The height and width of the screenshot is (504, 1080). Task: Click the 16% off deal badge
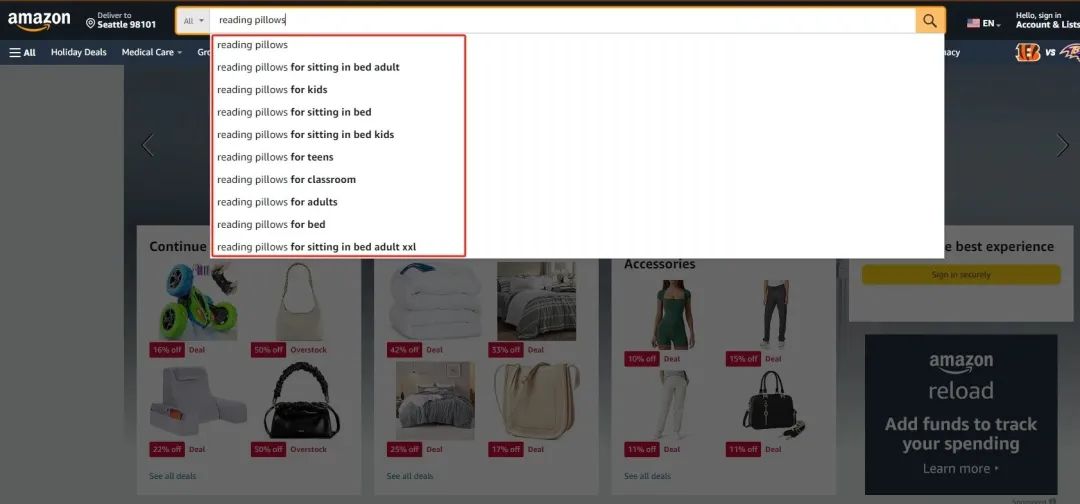tap(167, 350)
